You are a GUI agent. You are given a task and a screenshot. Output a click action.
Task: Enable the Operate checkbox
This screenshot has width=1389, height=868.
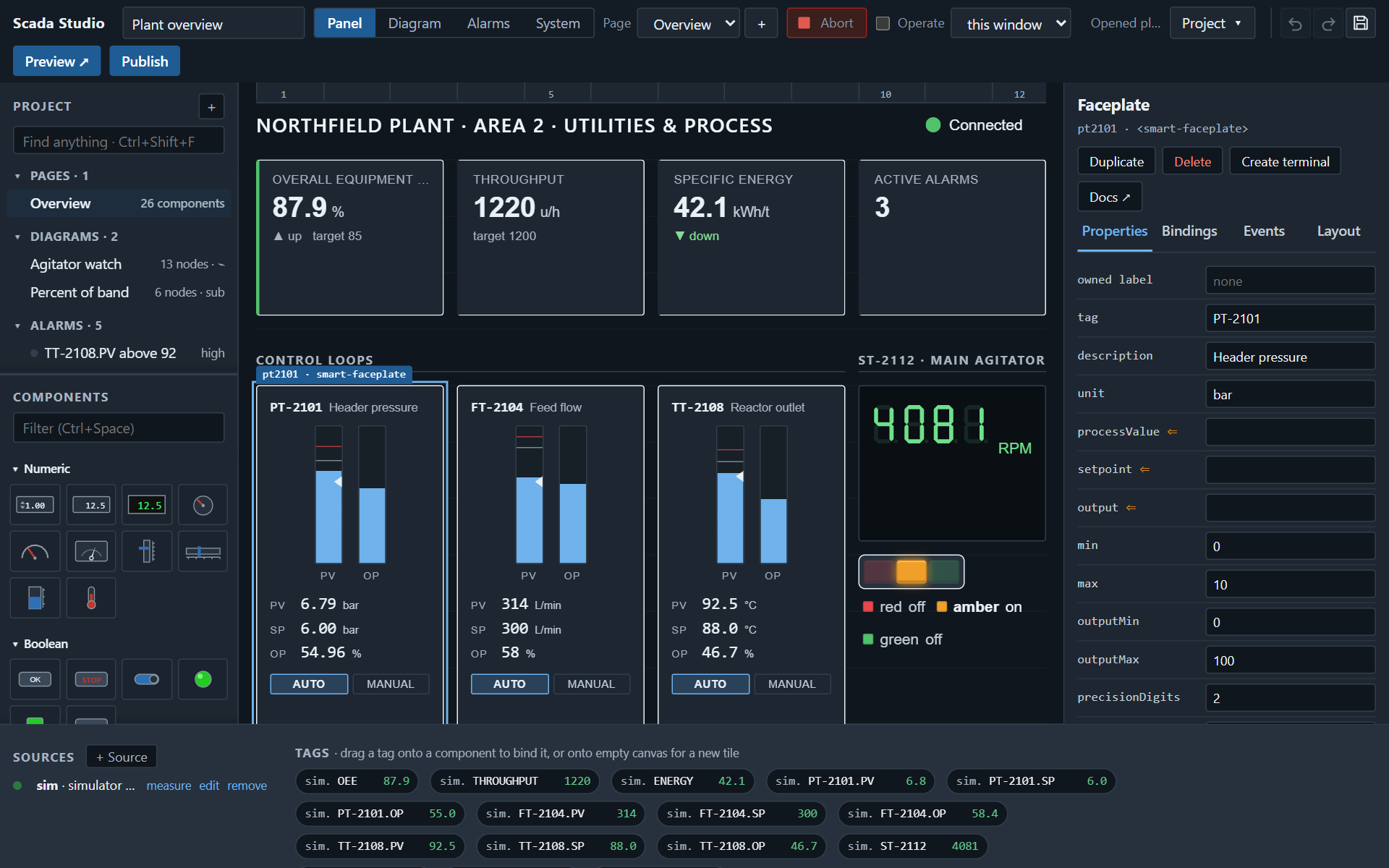pyautogui.click(x=883, y=23)
